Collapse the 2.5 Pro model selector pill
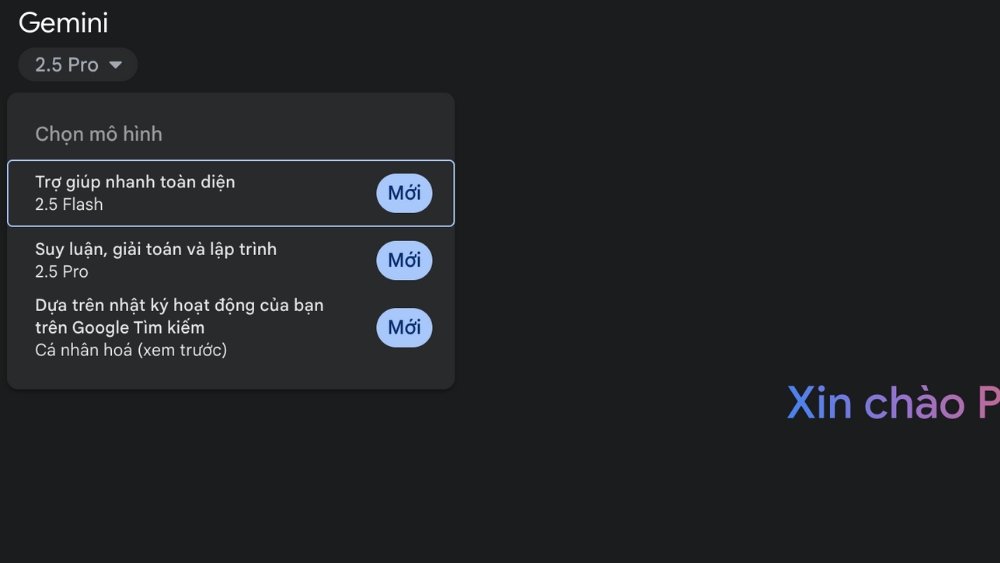 tap(78, 65)
